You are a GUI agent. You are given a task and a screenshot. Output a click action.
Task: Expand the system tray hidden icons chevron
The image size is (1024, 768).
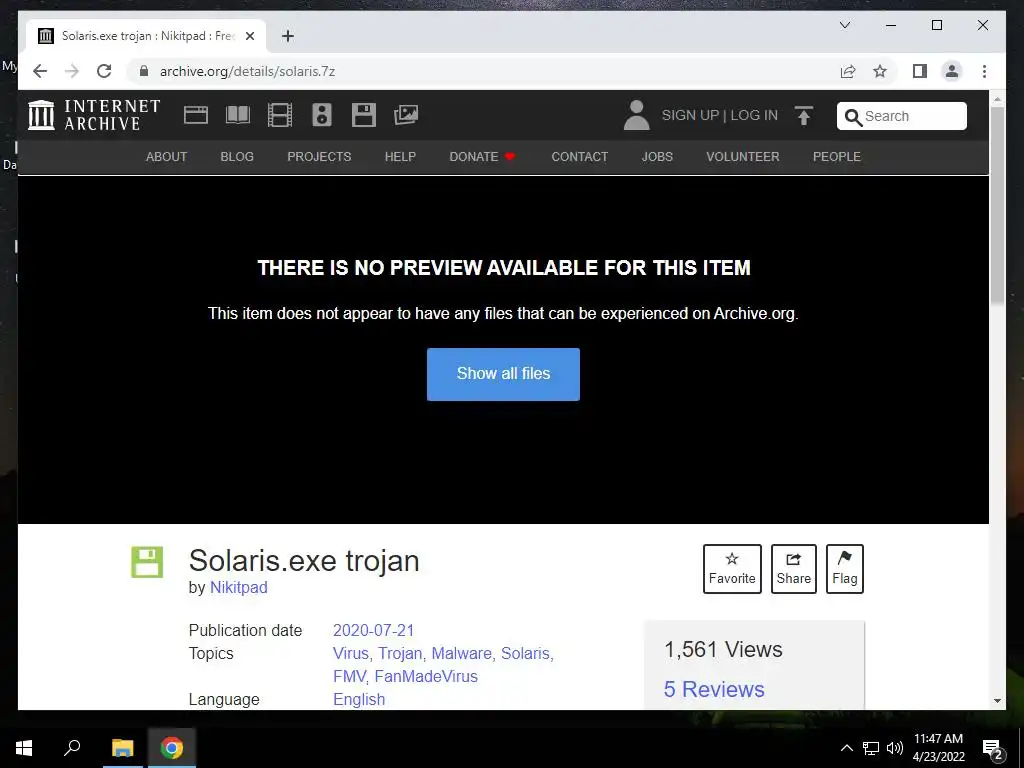point(846,748)
